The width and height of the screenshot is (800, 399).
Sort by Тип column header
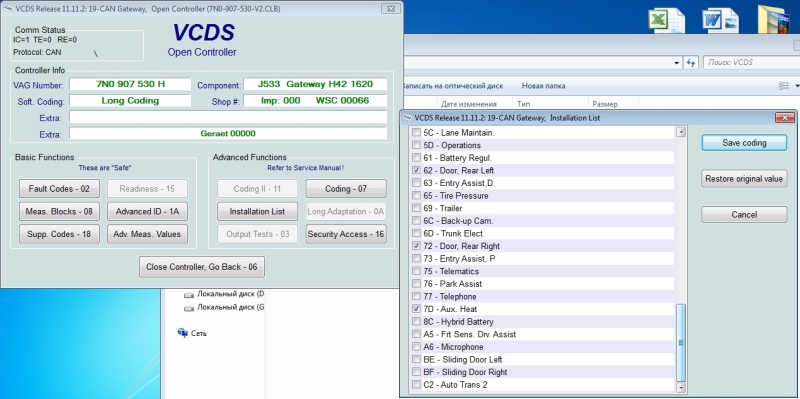[x=523, y=104]
